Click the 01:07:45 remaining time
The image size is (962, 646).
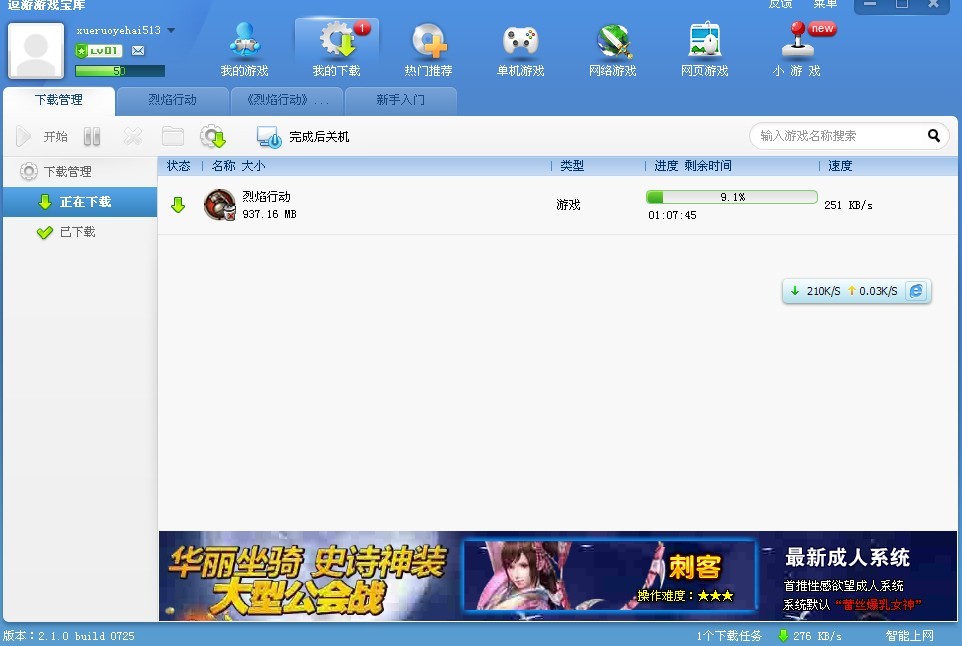[672, 215]
